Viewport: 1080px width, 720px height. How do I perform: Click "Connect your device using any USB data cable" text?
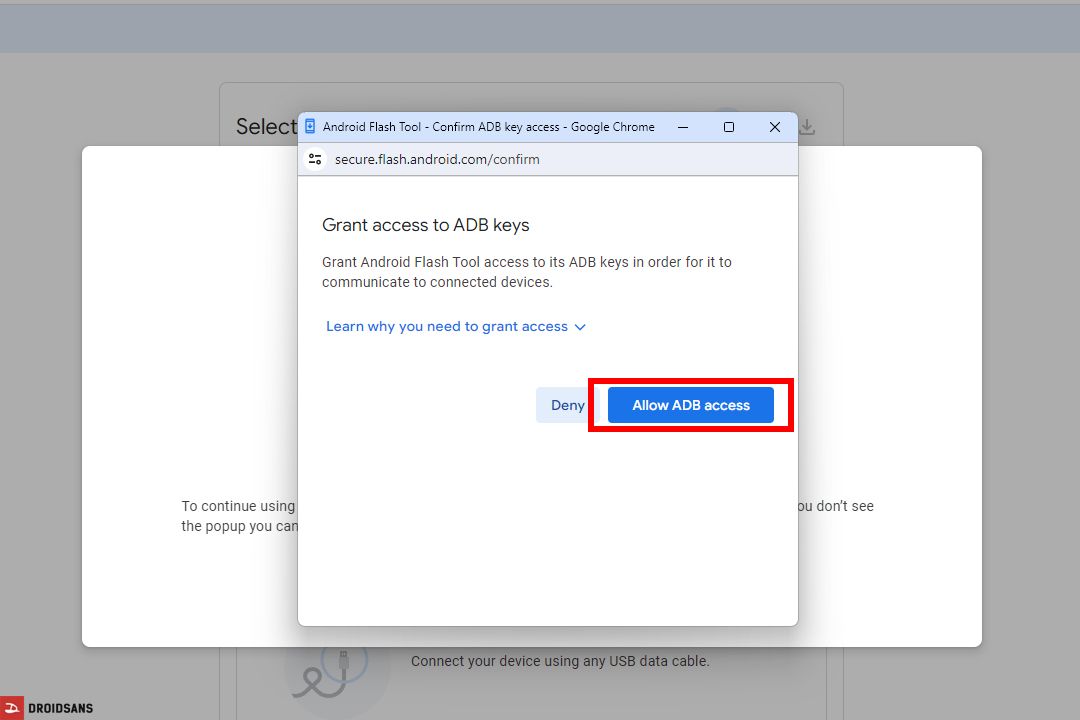point(560,661)
